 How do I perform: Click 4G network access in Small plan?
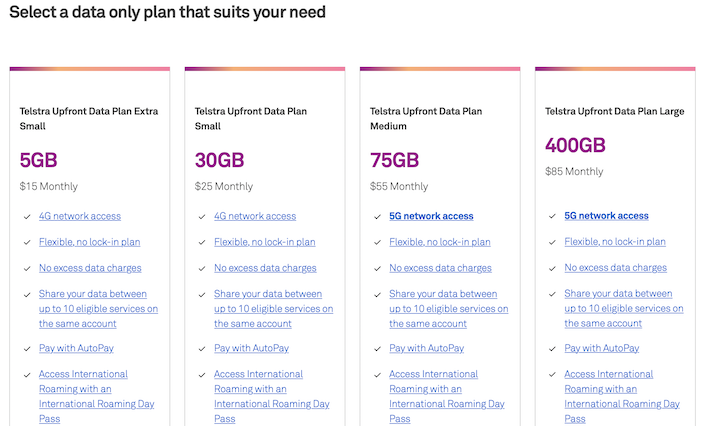click(255, 216)
